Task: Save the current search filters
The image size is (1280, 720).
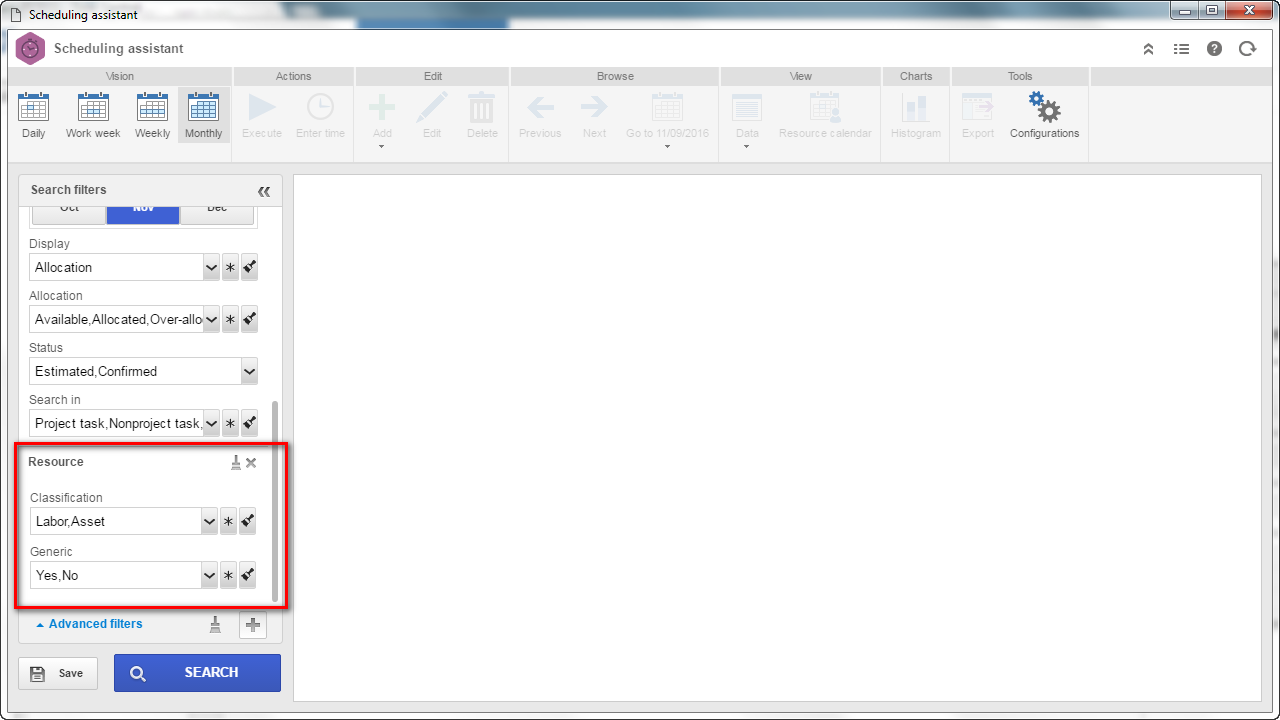Action: point(58,673)
